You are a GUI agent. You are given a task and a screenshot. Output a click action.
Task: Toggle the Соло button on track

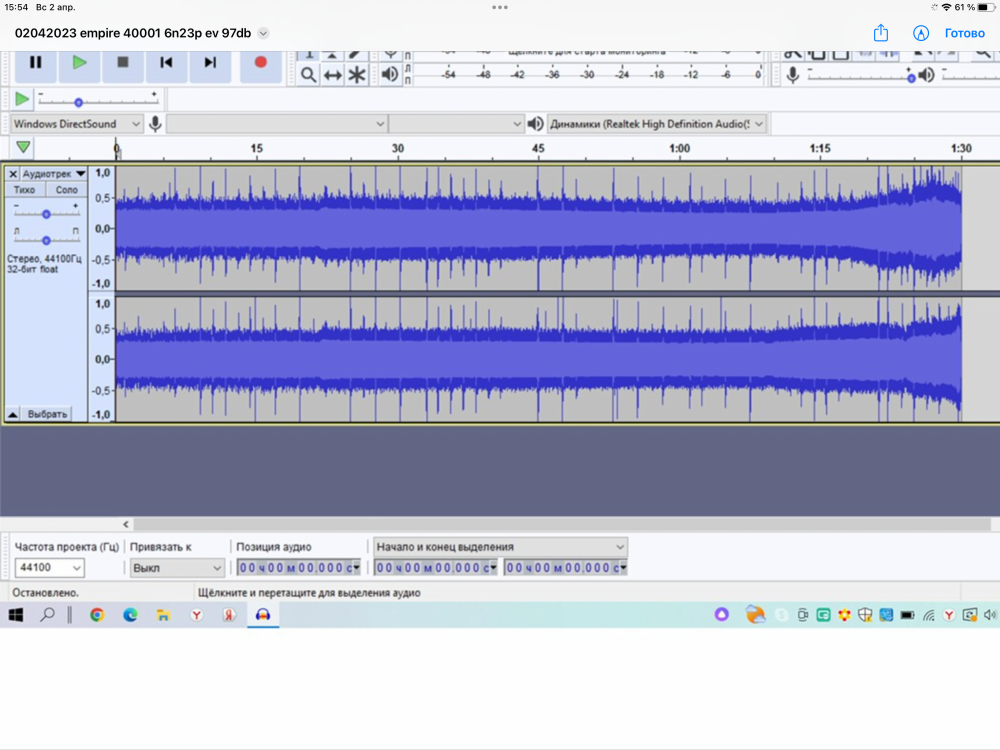[66, 190]
